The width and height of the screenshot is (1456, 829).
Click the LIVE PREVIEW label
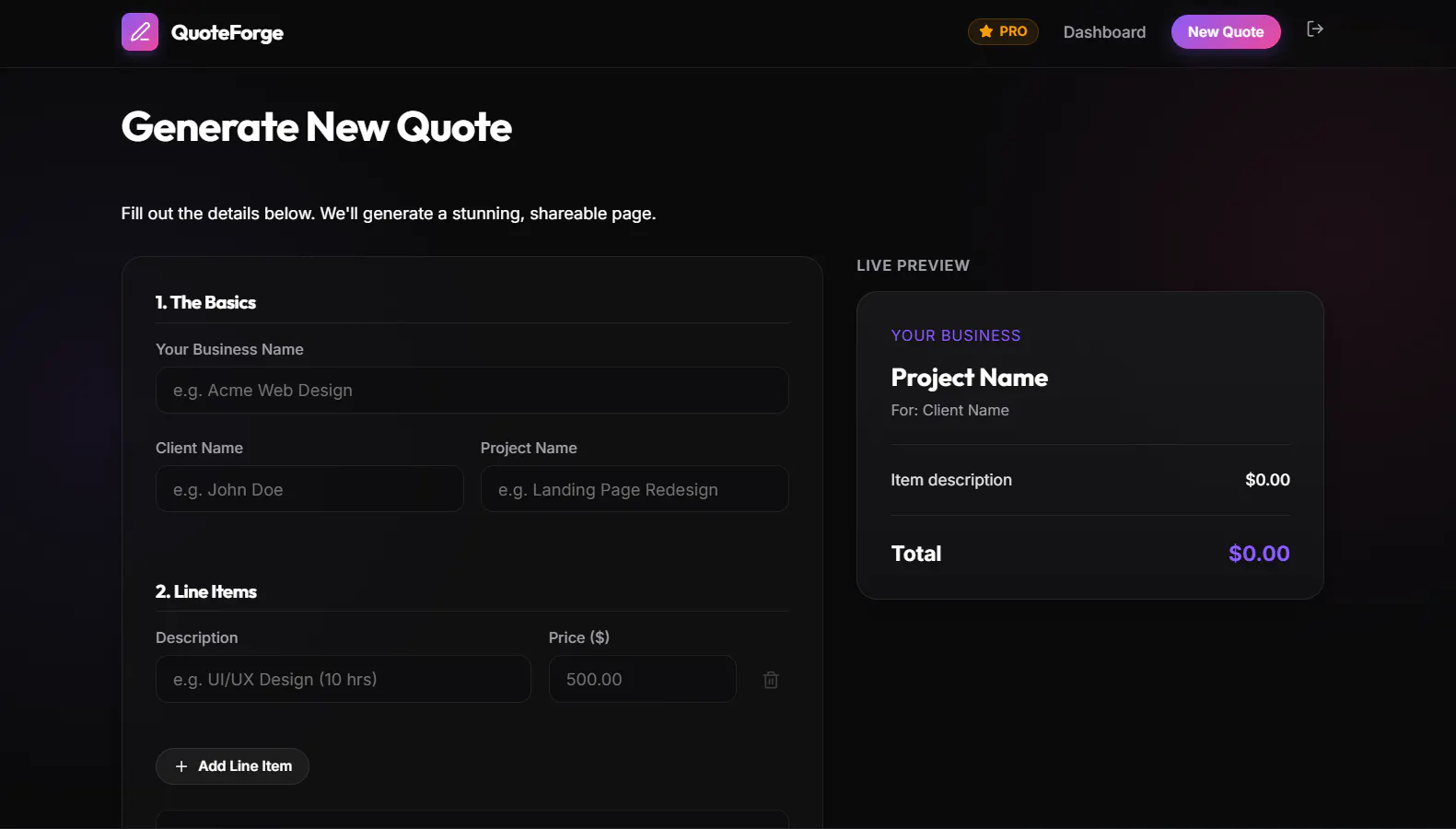[913, 265]
